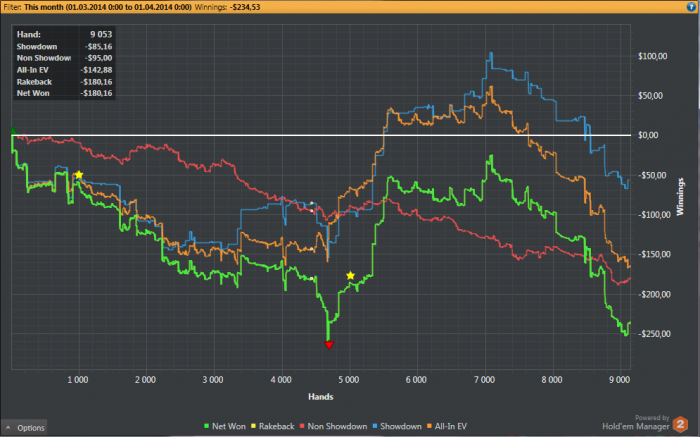Click the Non Showdown -$95,00 tooltip row
This screenshot has height=437, width=700.
point(64,58)
